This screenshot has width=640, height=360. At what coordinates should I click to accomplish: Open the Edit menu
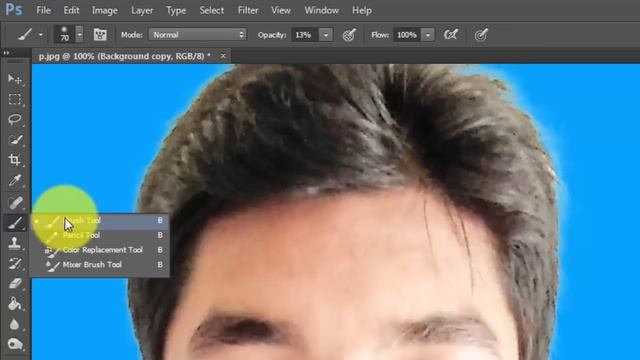click(x=71, y=10)
